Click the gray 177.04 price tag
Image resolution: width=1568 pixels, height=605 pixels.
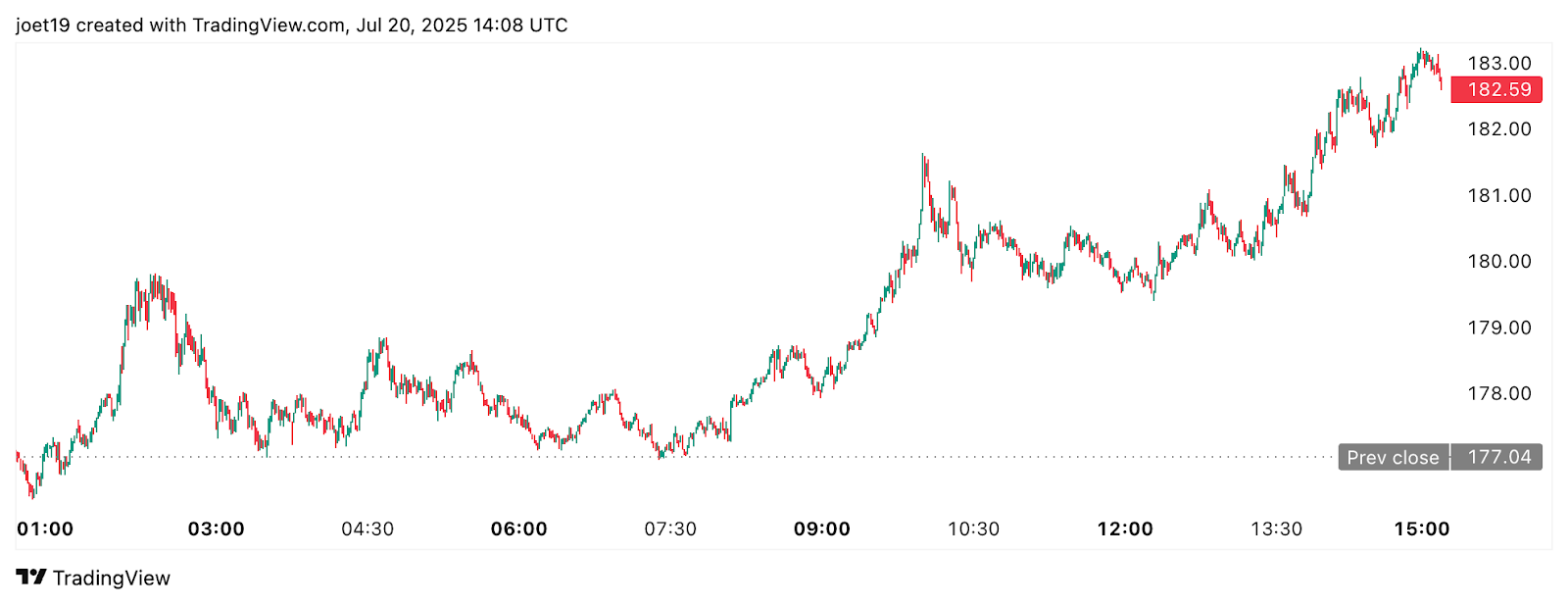click(1498, 458)
